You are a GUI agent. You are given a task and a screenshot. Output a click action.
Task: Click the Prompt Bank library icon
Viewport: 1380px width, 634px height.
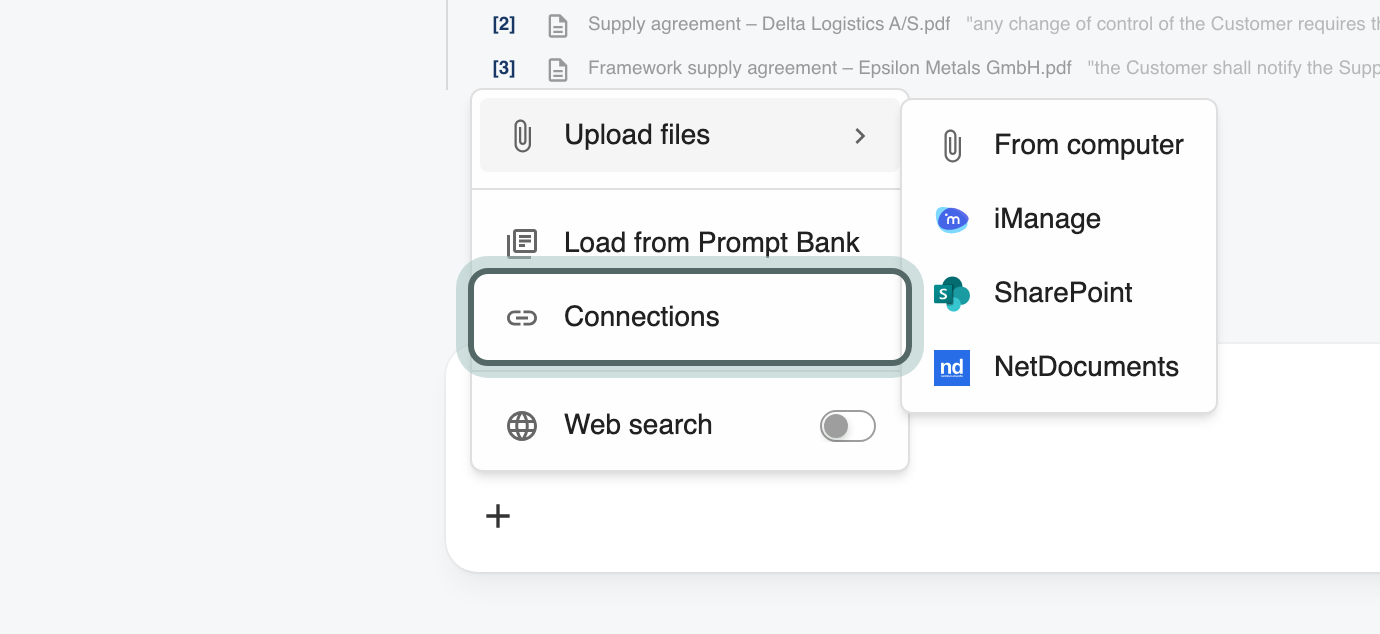522,243
